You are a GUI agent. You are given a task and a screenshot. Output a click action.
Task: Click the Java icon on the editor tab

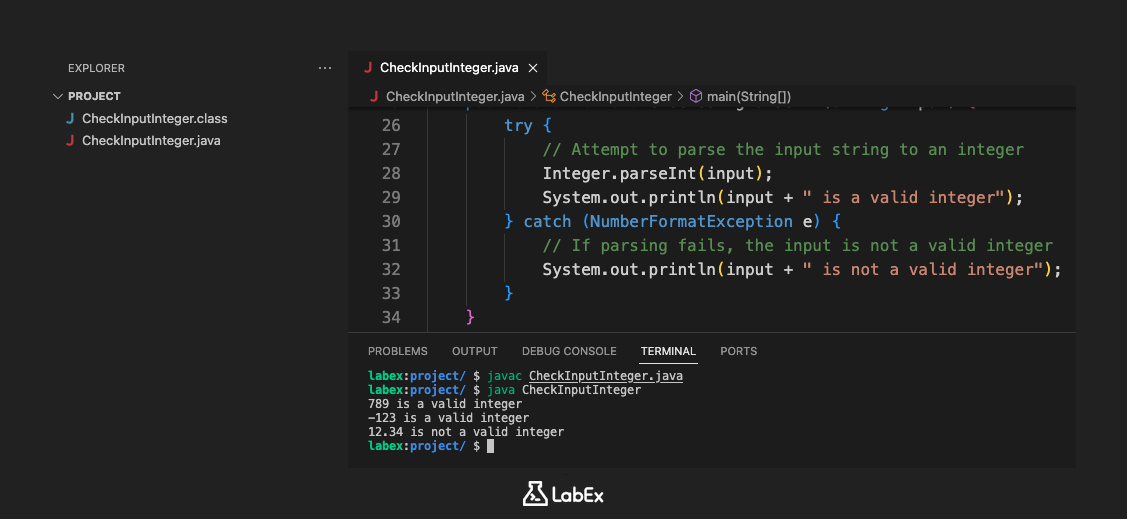click(x=368, y=68)
